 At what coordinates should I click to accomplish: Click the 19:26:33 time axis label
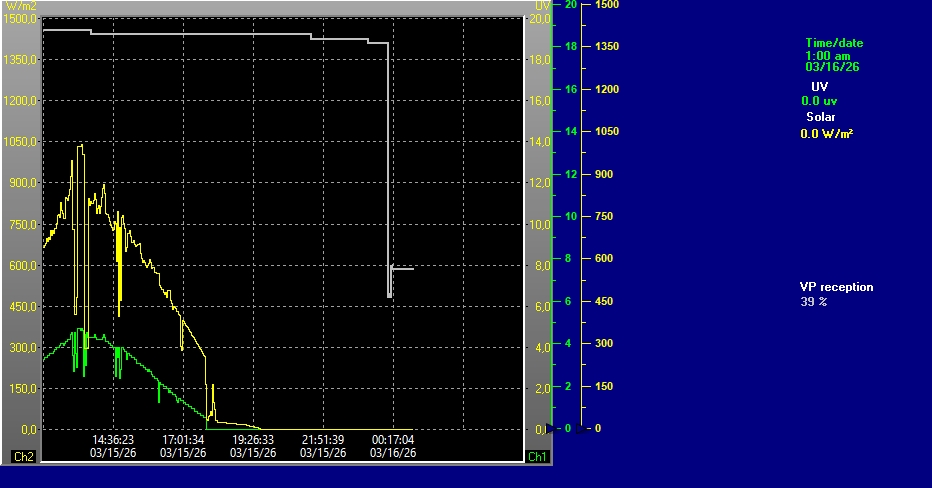pyautogui.click(x=253, y=439)
